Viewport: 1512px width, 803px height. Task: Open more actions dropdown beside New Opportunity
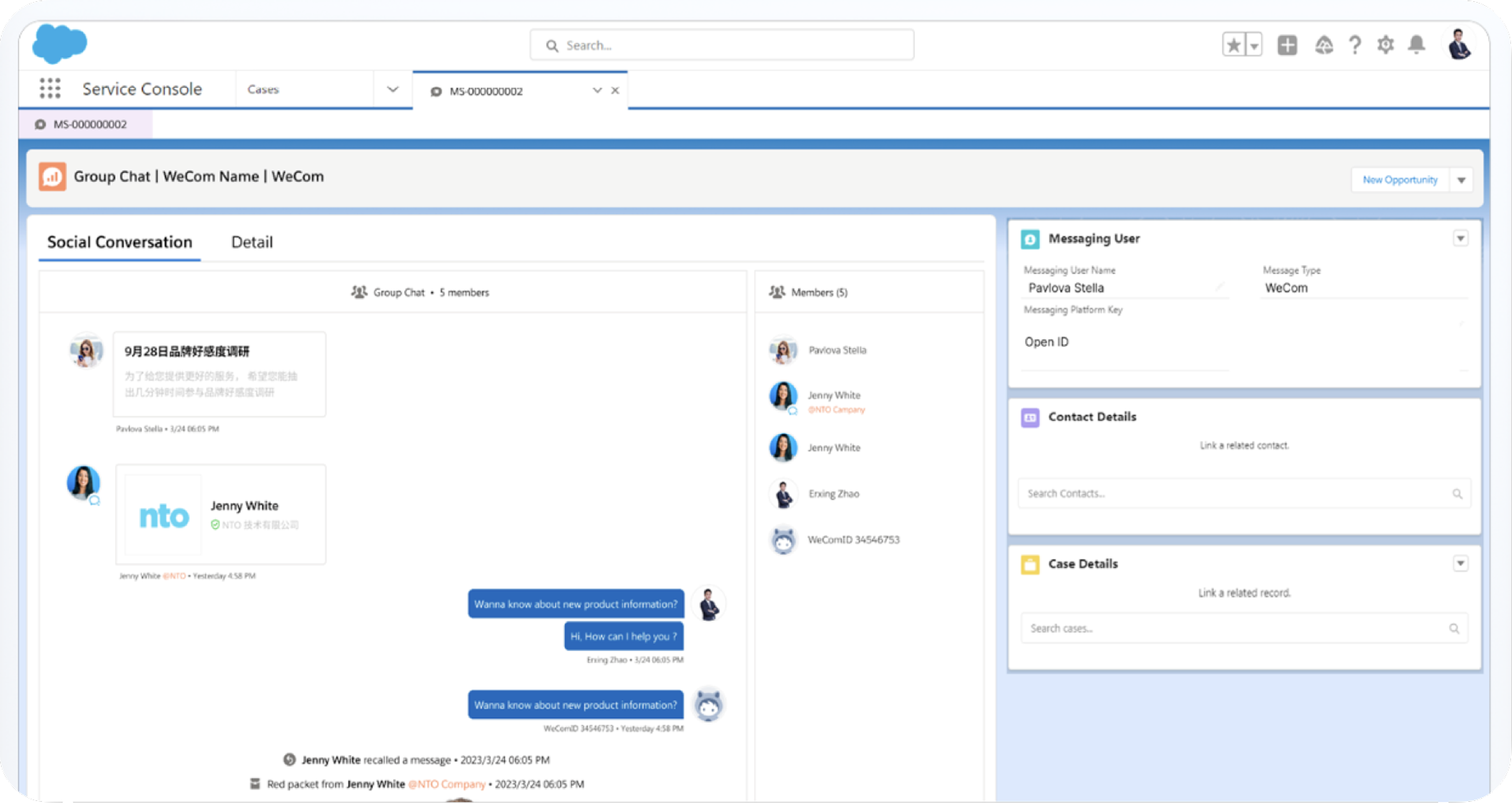pos(1461,179)
